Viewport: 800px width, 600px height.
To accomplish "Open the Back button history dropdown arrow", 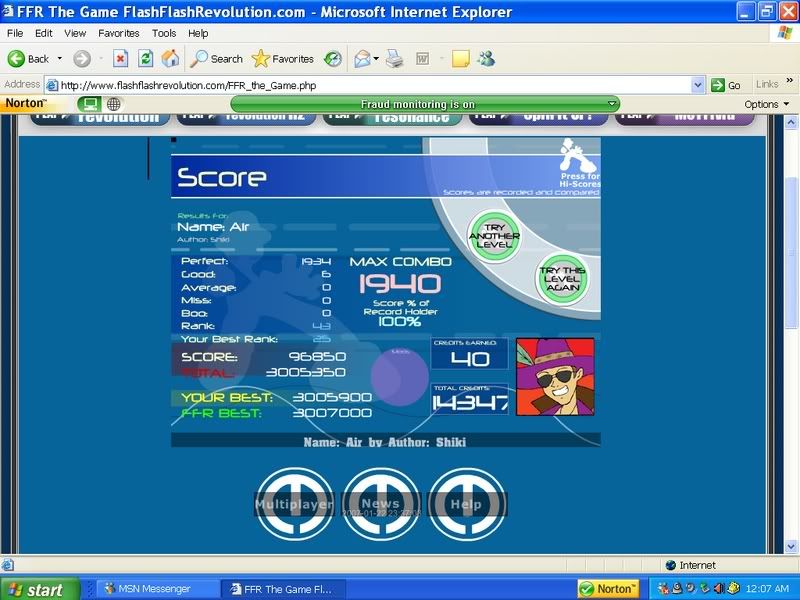I will pos(60,59).
